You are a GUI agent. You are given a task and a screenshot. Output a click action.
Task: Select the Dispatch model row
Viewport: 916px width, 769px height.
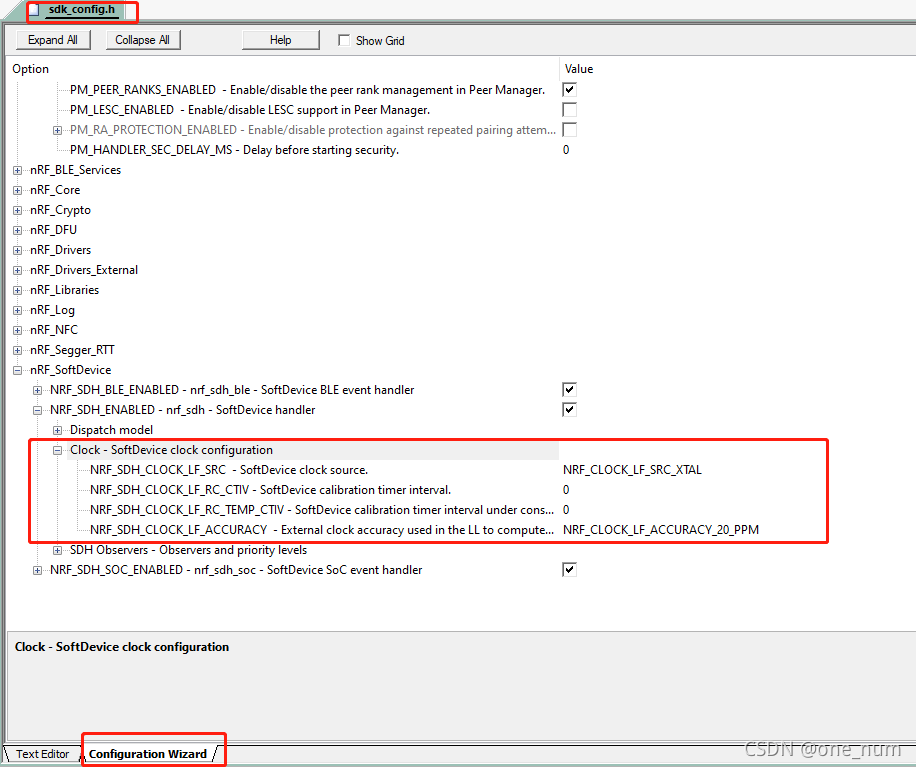coord(111,429)
